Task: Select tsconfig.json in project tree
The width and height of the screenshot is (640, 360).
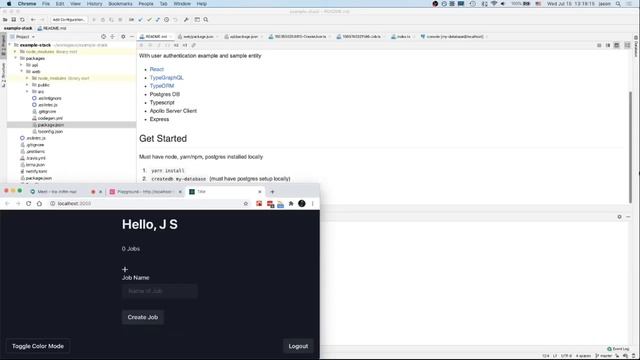Action: pos(50,131)
